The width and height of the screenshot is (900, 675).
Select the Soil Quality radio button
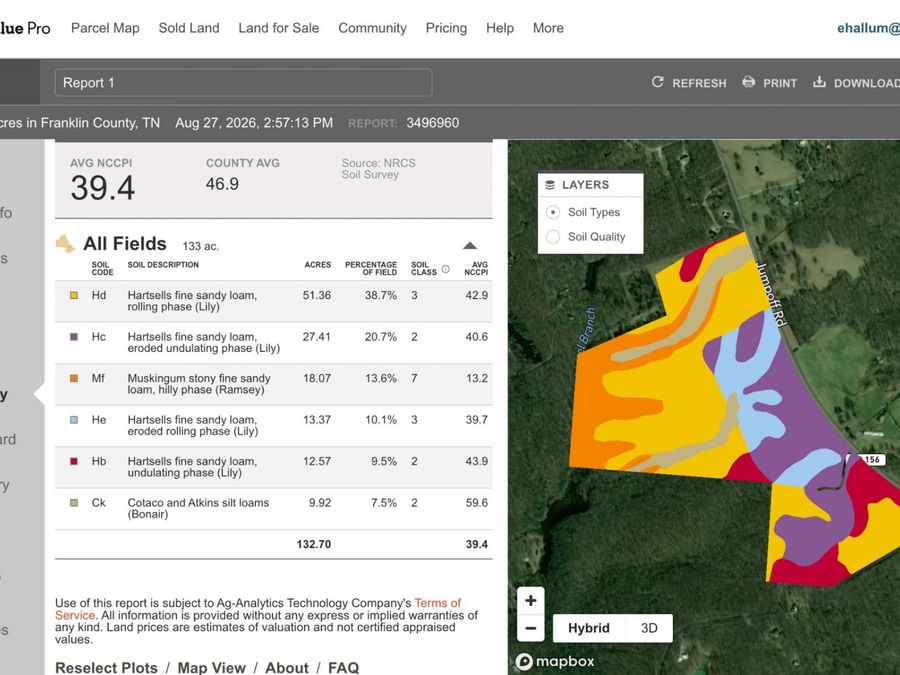tap(553, 236)
